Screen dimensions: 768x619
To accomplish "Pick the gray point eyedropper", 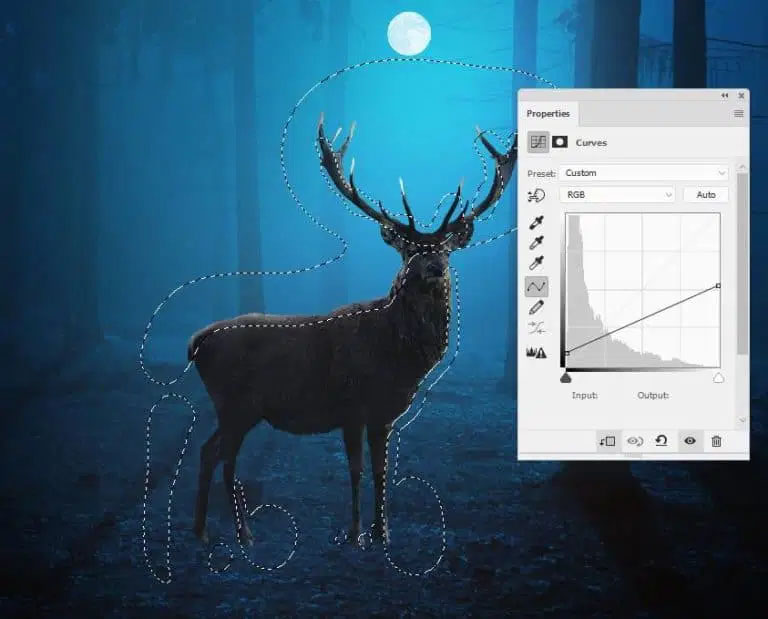I will click(x=537, y=243).
